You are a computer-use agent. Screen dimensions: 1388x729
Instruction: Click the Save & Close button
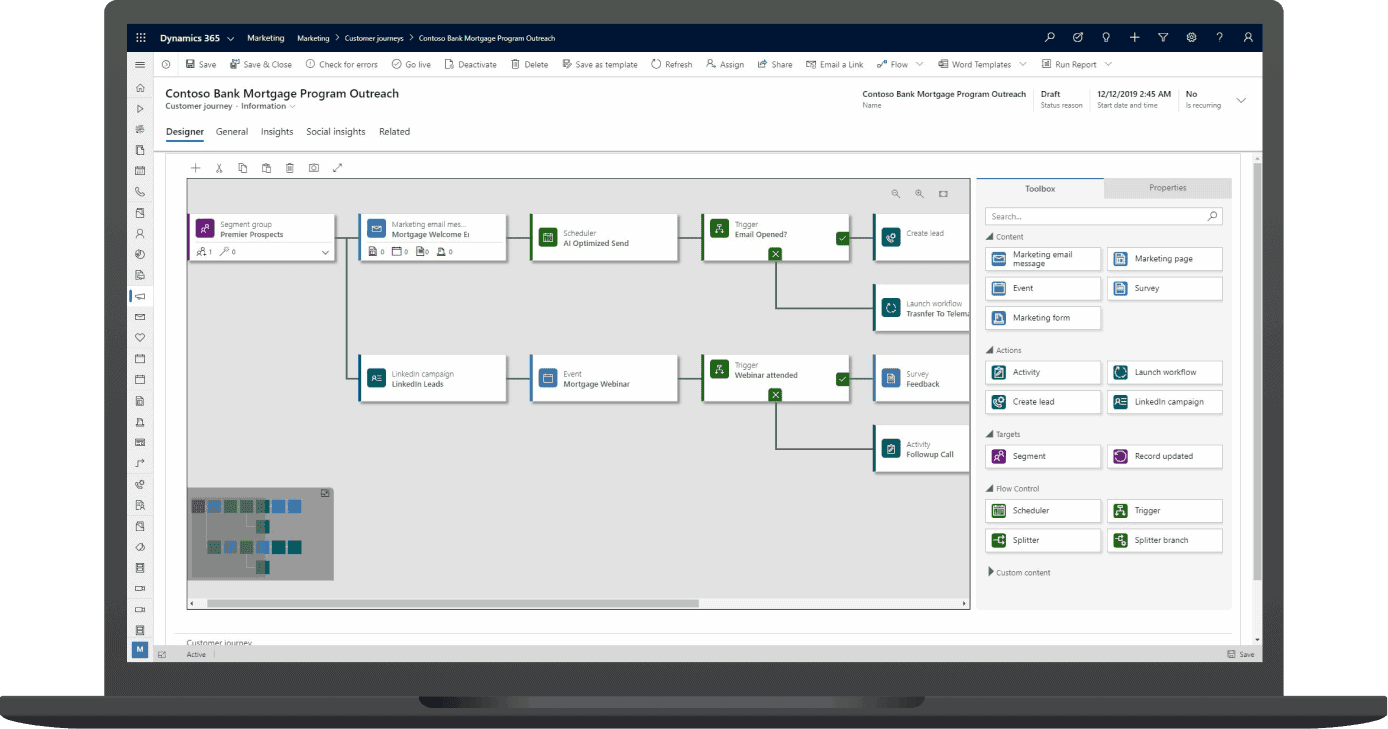[261, 64]
